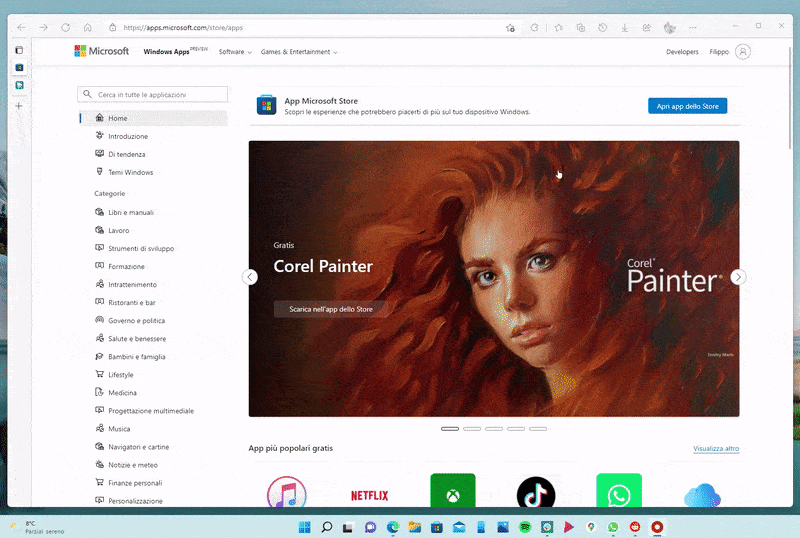
Task: Go back to the previous page
Action: 21,28
